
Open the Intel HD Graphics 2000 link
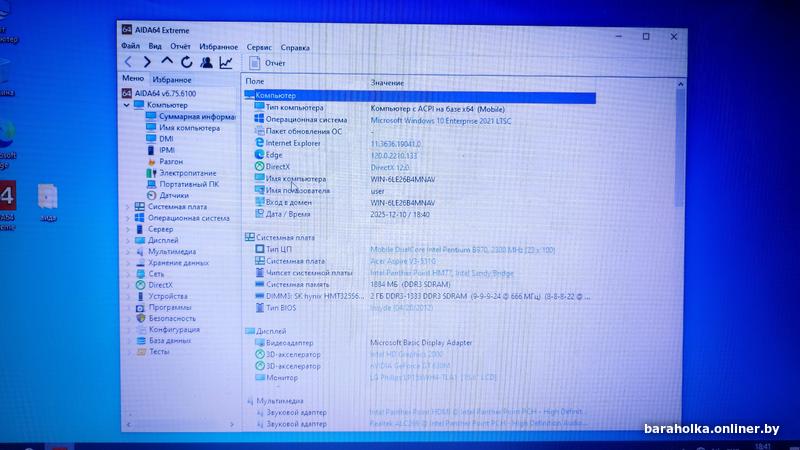pyautogui.click(x=406, y=354)
